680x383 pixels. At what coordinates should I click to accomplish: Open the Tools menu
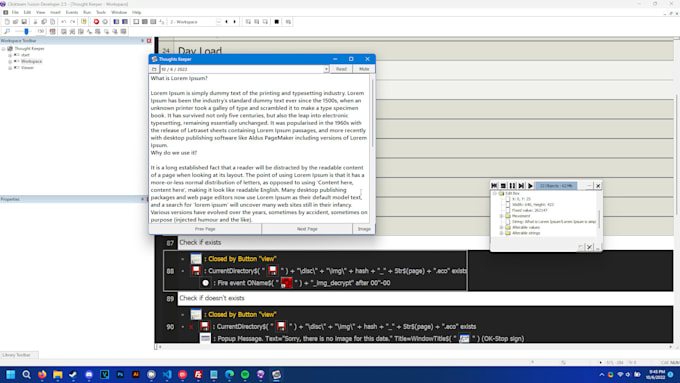101,13
